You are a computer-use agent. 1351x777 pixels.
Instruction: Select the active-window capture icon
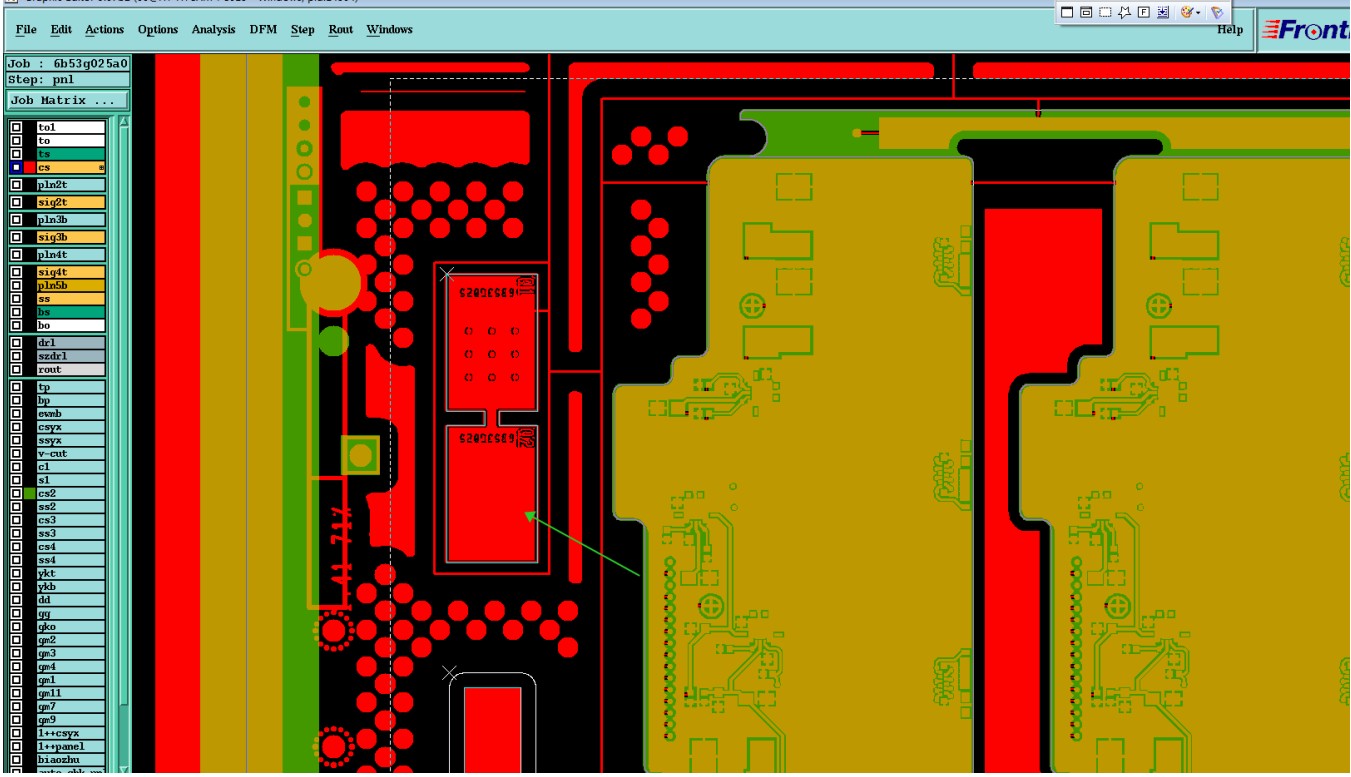pos(1086,12)
